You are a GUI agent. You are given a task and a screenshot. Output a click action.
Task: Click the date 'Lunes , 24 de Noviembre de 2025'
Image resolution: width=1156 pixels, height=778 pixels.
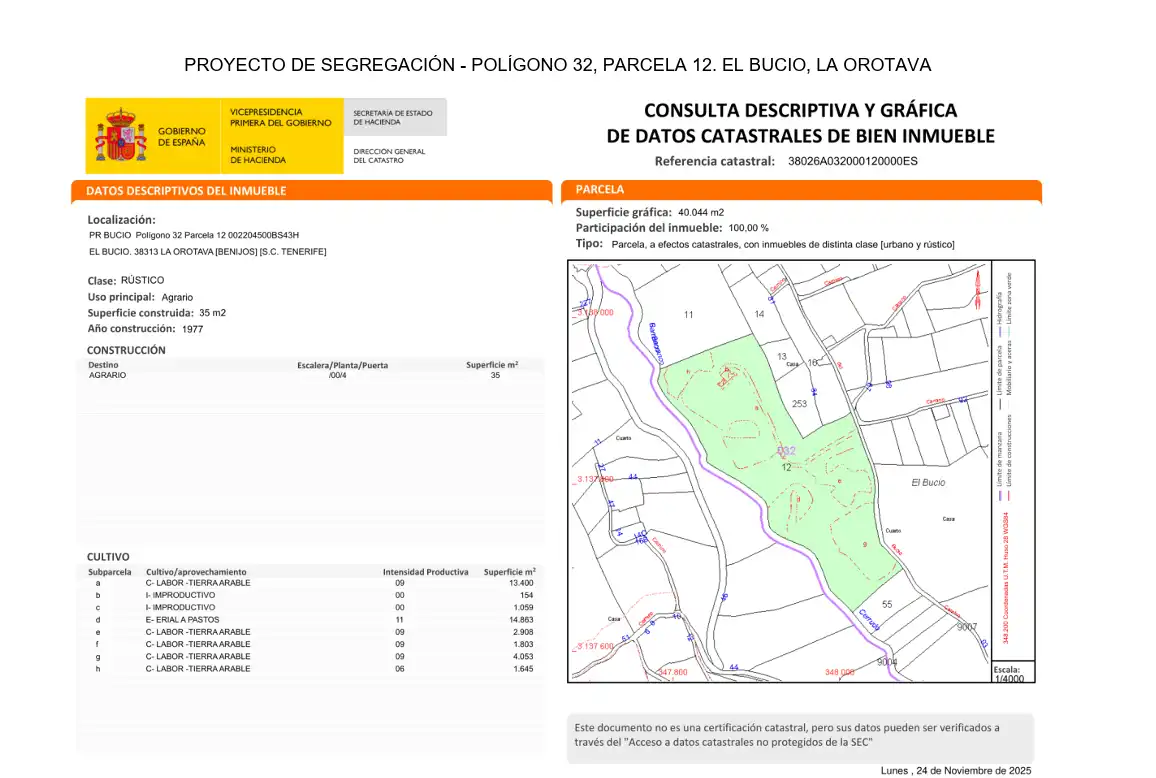pyautogui.click(x=955, y=771)
